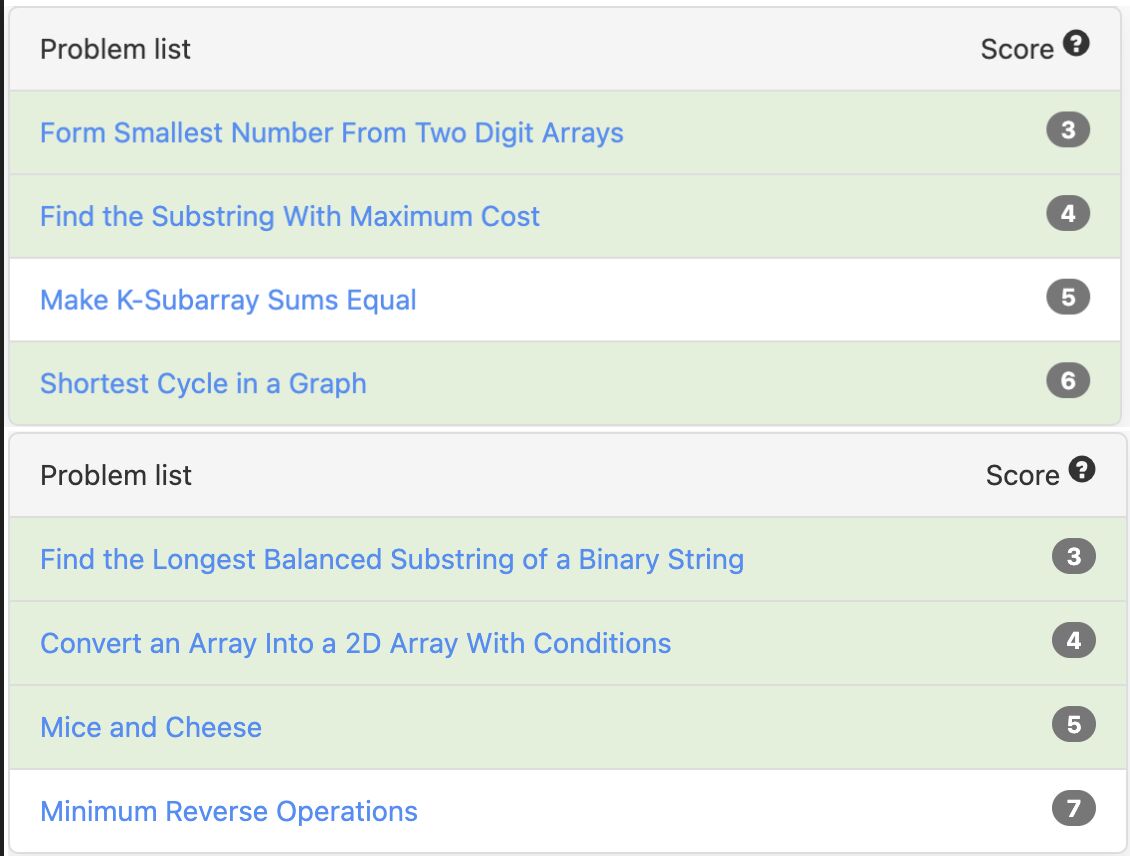The width and height of the screenshot is (1130, 856).
Task: Click score badge 4 for Convert an Array
Action: click(1074, 640)
